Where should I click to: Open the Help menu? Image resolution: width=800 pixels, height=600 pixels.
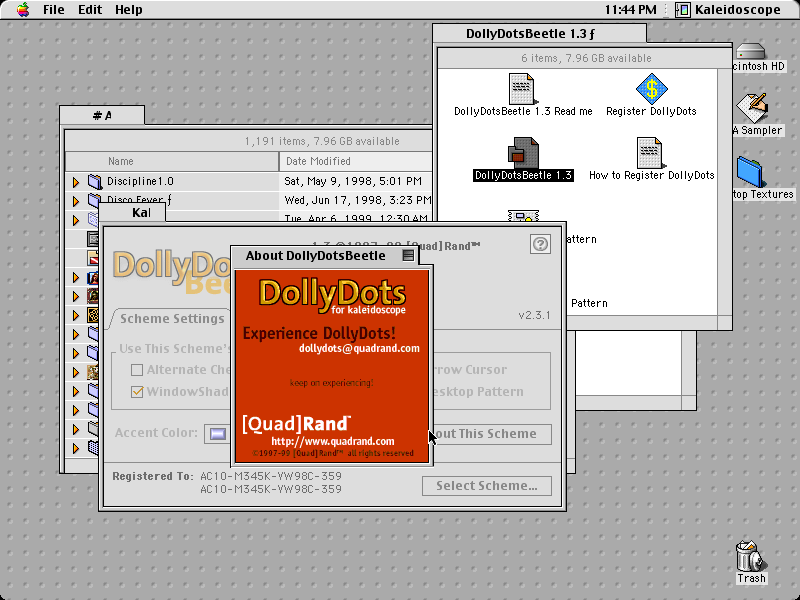129,10
